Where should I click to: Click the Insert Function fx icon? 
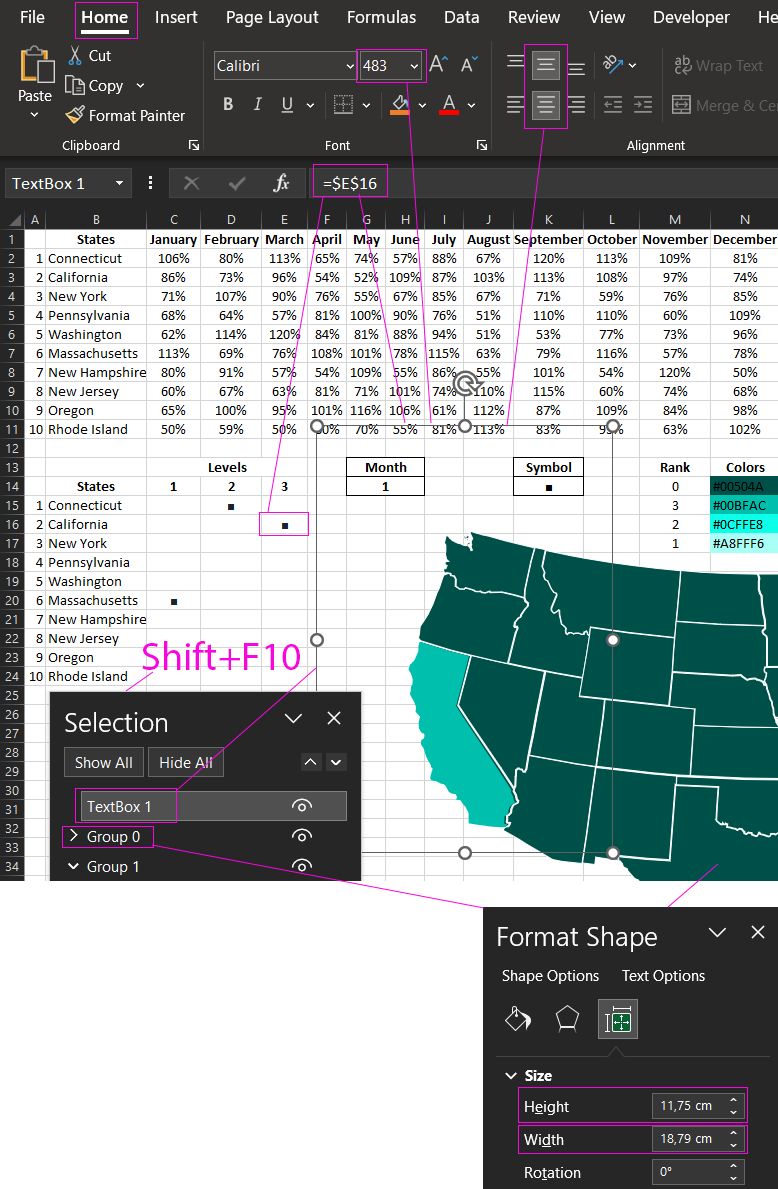point(282,183)
